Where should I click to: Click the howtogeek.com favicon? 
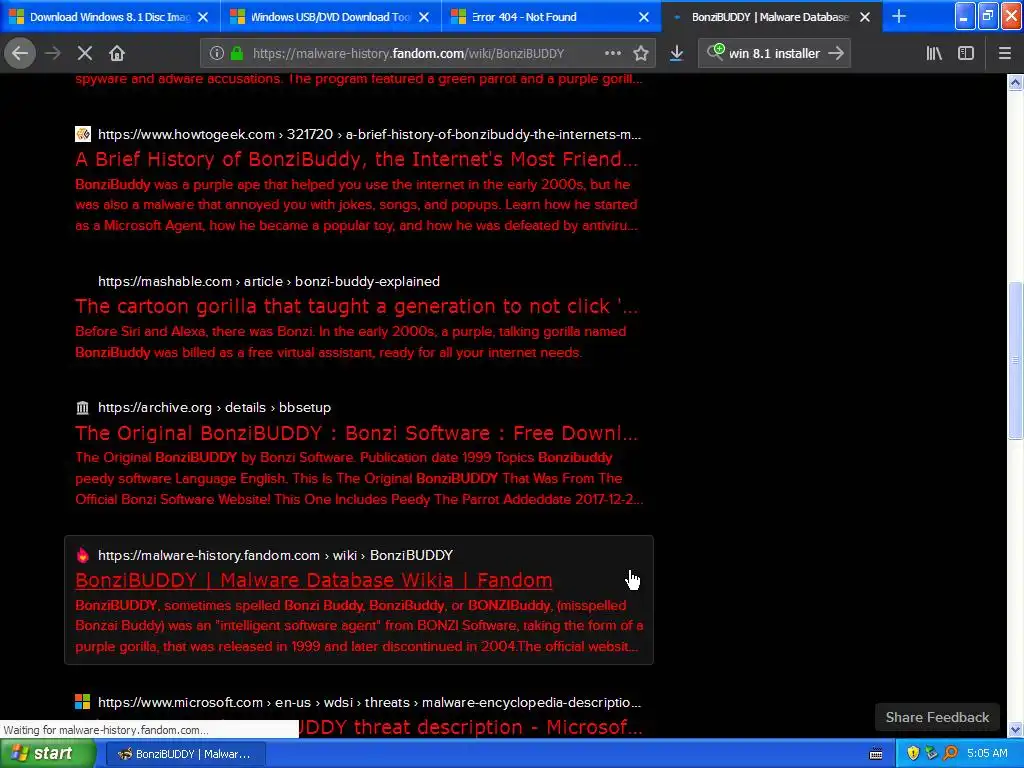tap(83, 134)
